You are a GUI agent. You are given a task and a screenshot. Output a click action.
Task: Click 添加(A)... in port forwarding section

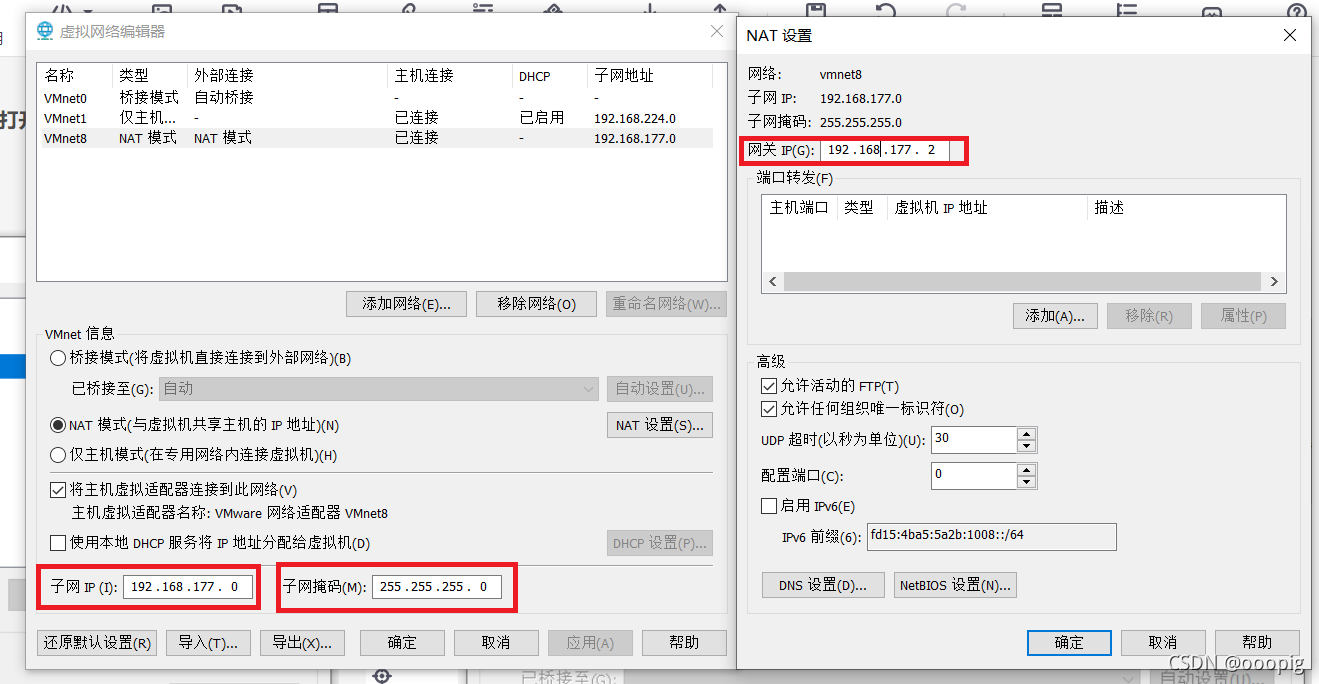tap(1055, 316)
